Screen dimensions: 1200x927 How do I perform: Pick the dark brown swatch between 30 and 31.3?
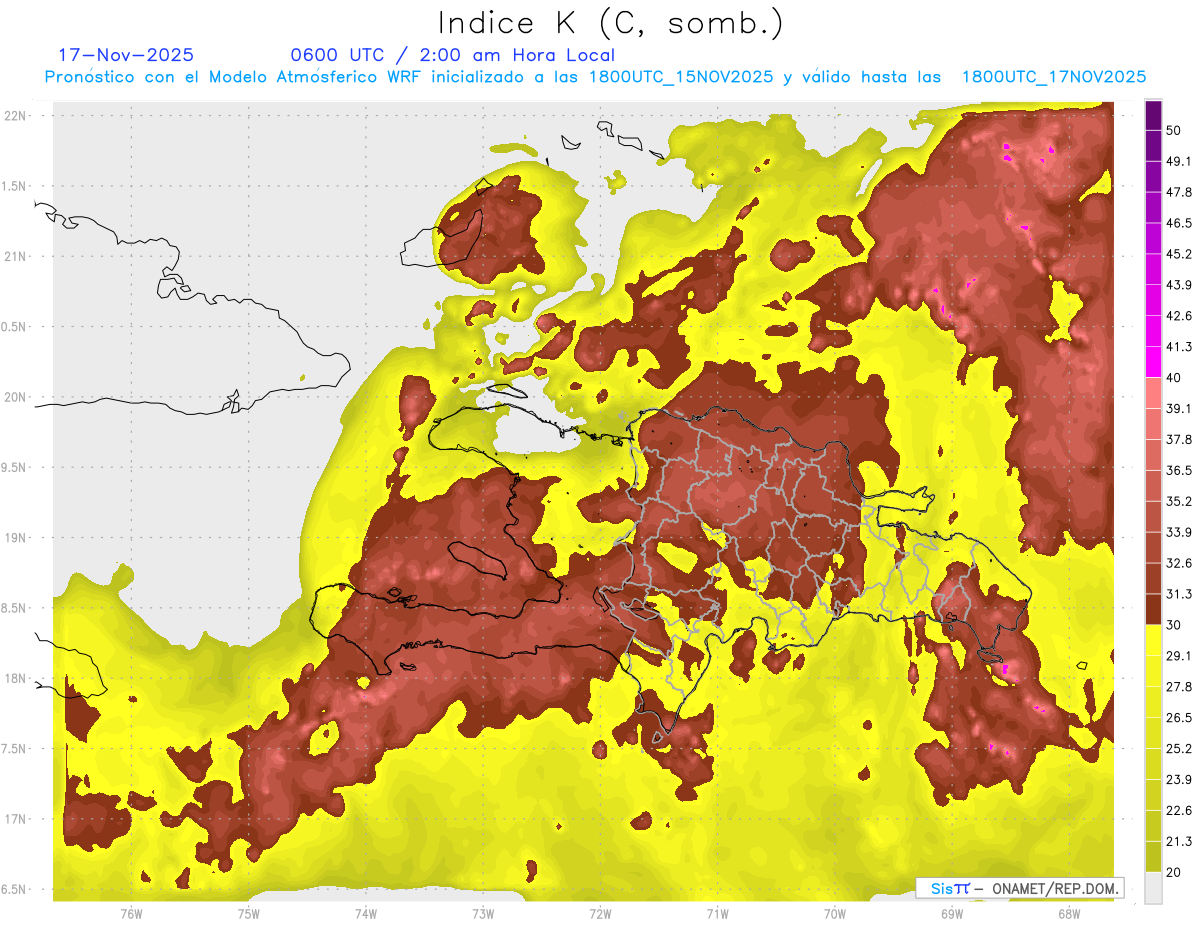(1153, 610)
